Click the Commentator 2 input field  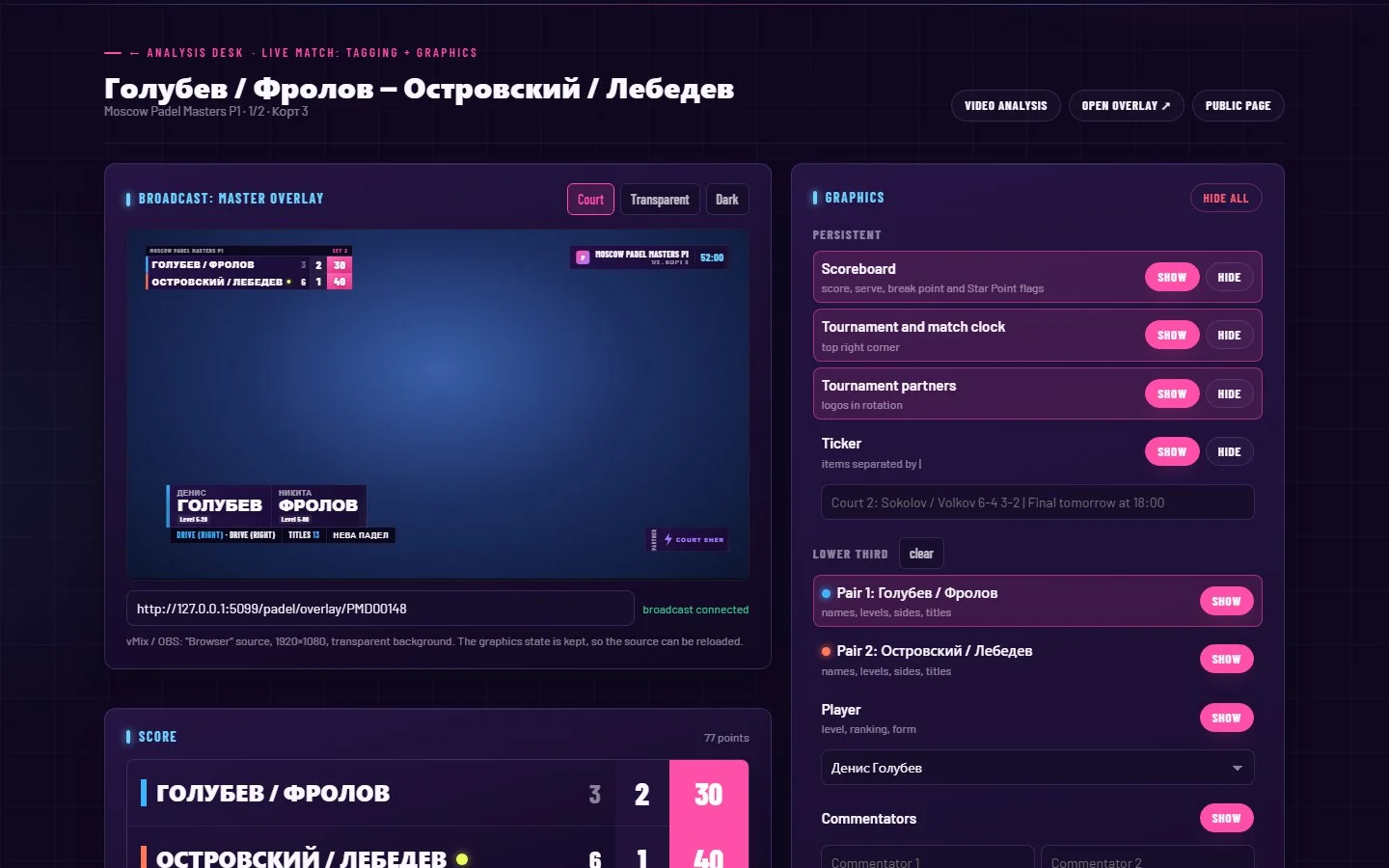tap(1147, 857)
